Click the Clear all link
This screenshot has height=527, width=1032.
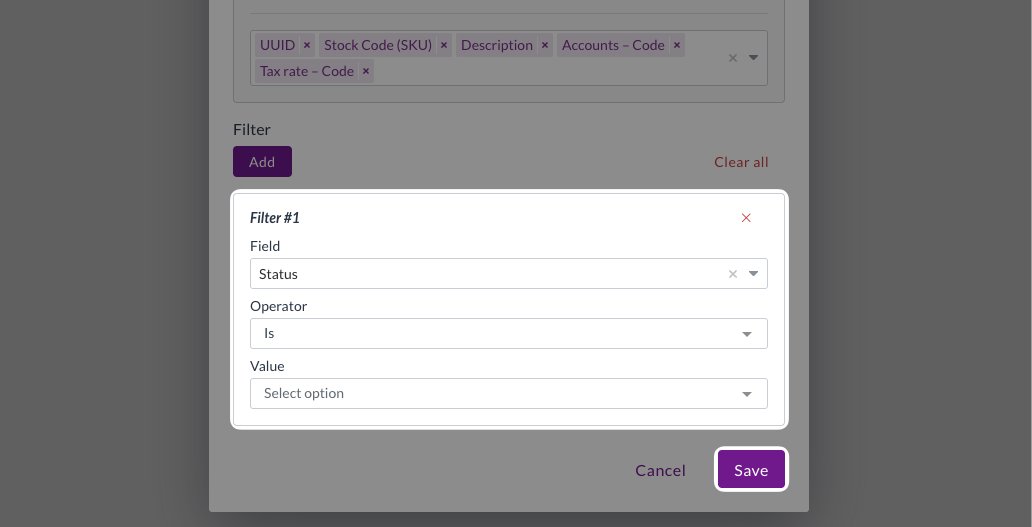(x=741, y=162)
